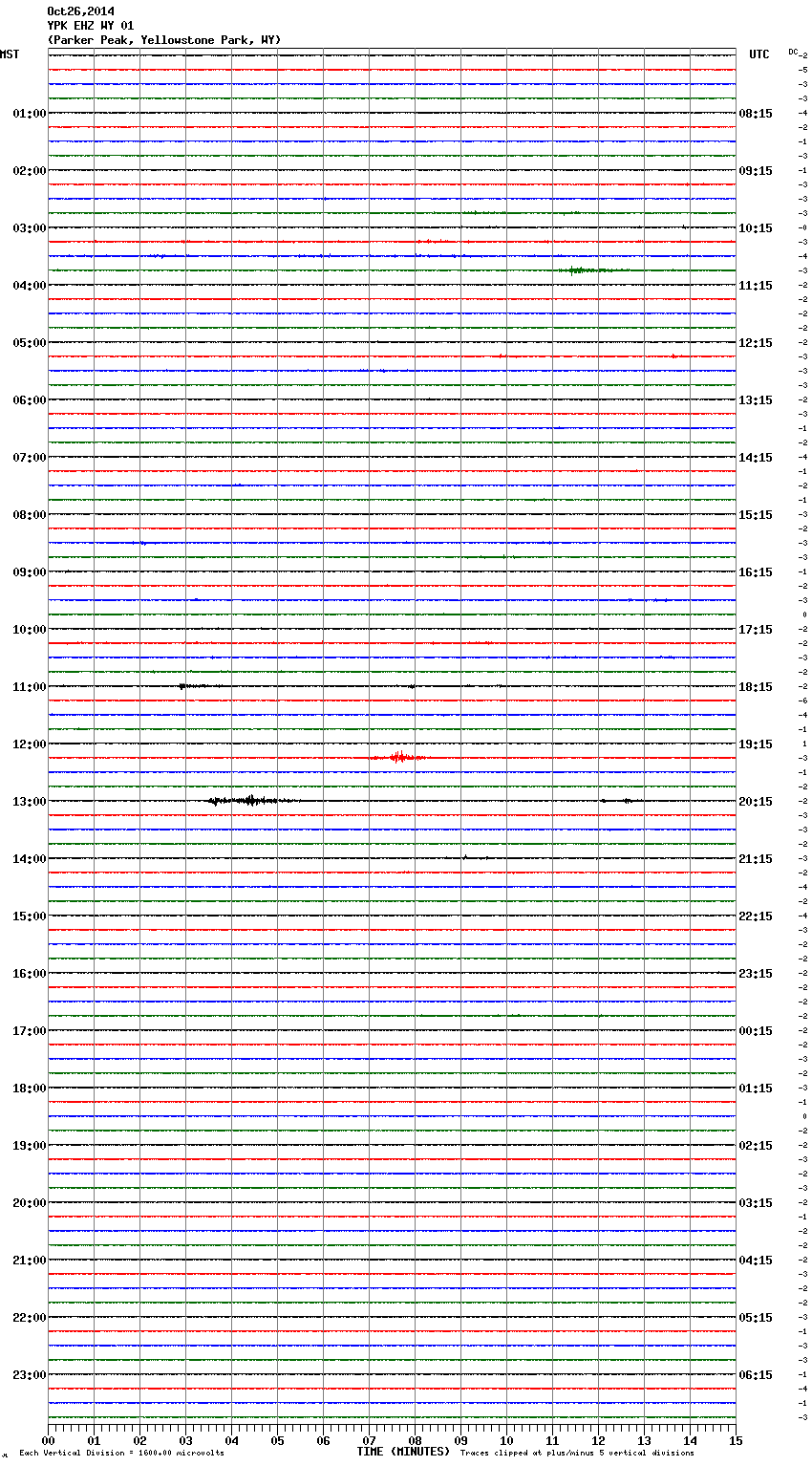Click the DC offset column header
The height and width of the screenshot is (1466, 812).
point(793,52)
